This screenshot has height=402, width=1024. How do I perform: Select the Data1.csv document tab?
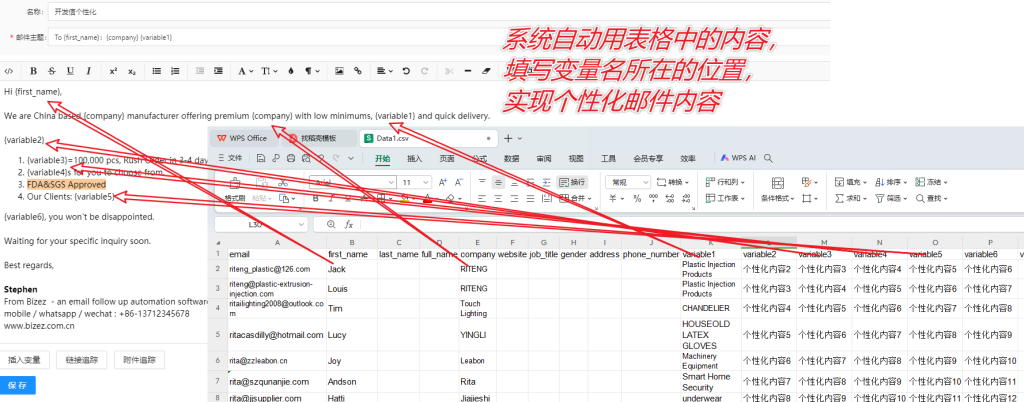[428, 138]
